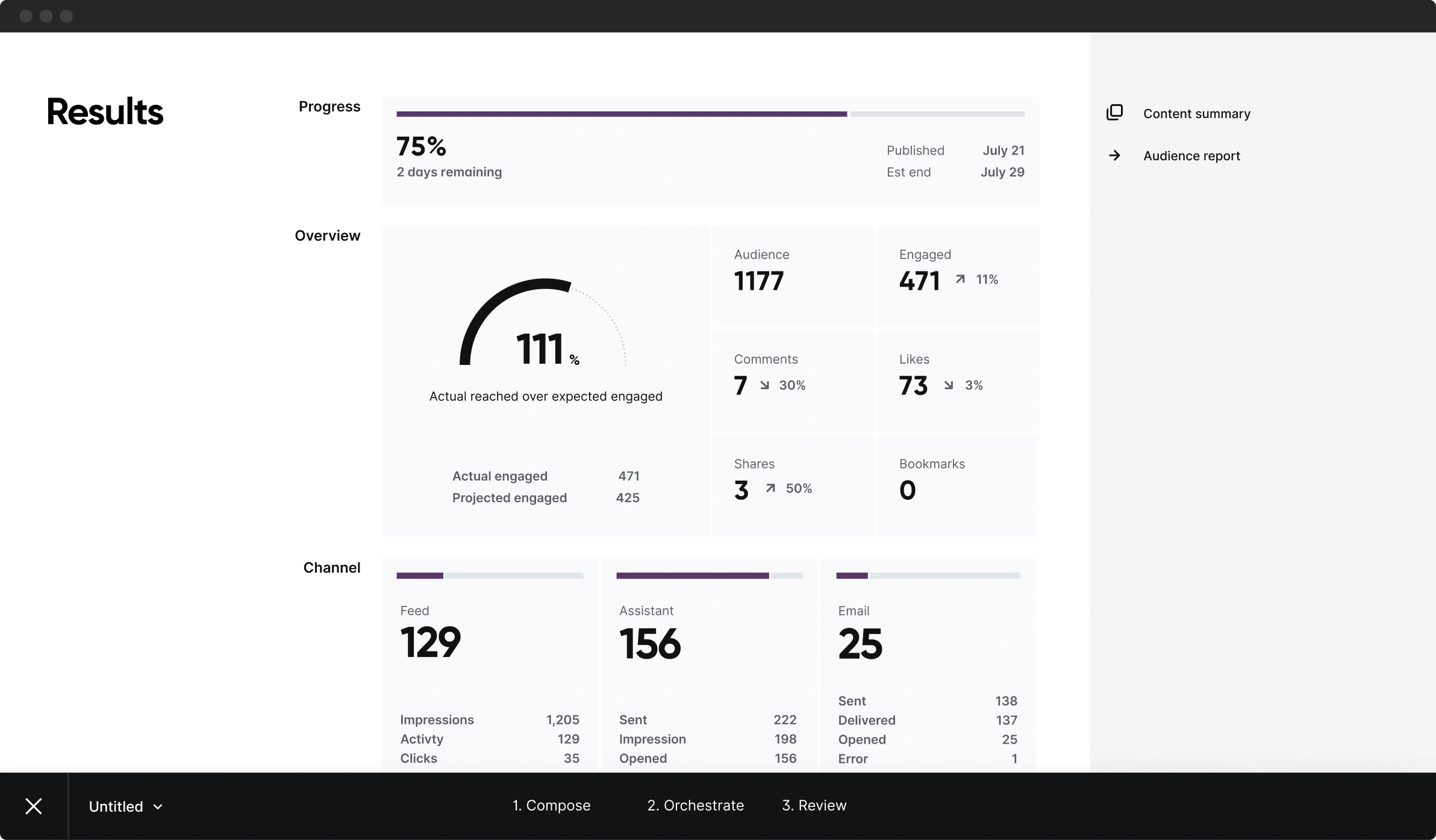Click the Est end July 29 date
The height and width of the screenshot is (840, 1436).
(x=1002, y=172)
